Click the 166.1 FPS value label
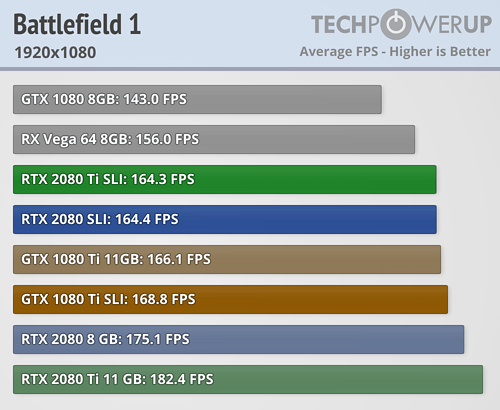Image resolution: width=500 pixels, height=410 pixels. (179, 259)
